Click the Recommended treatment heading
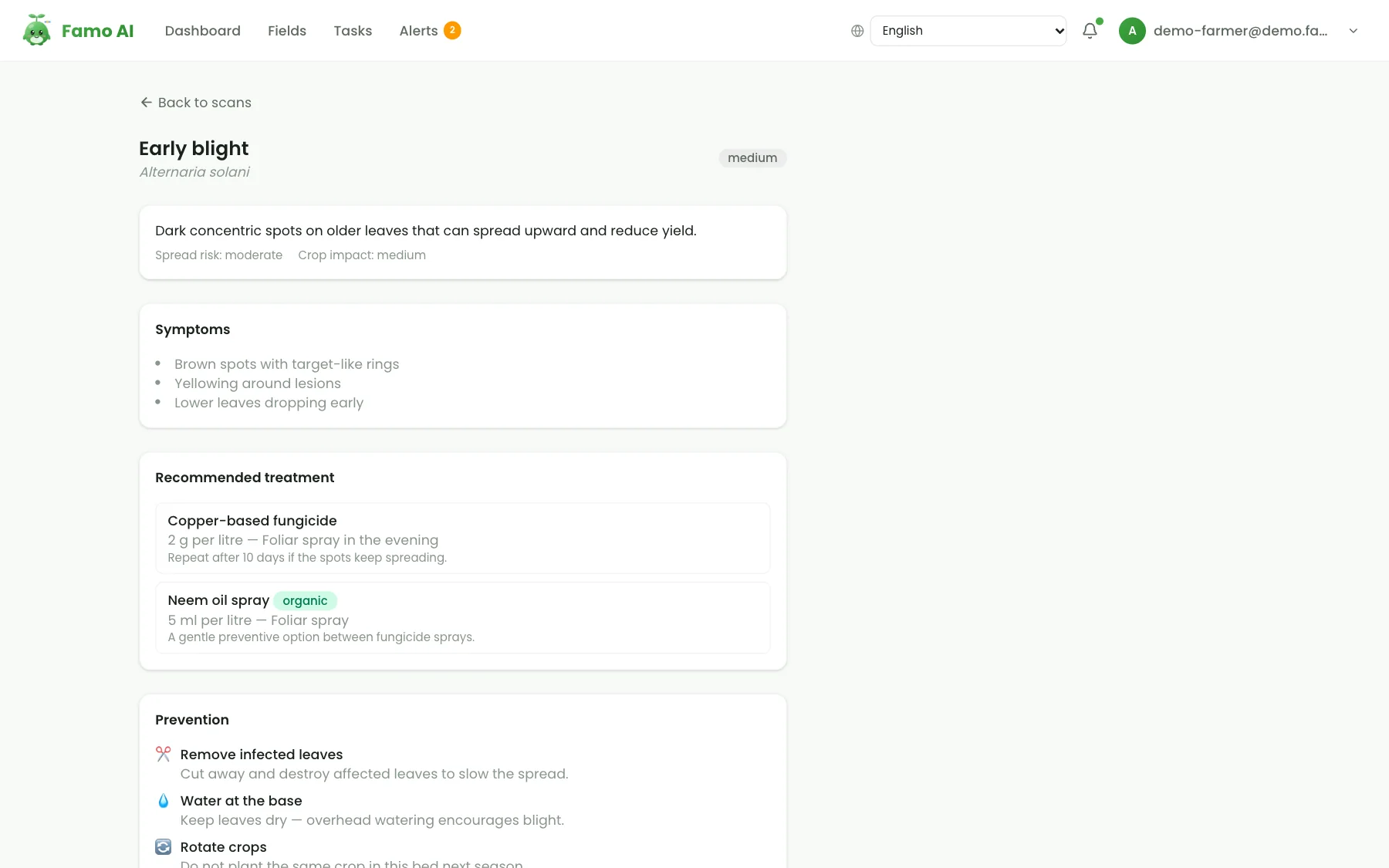The width and height of the screenshot is (1389, 868). pos(245,478)
